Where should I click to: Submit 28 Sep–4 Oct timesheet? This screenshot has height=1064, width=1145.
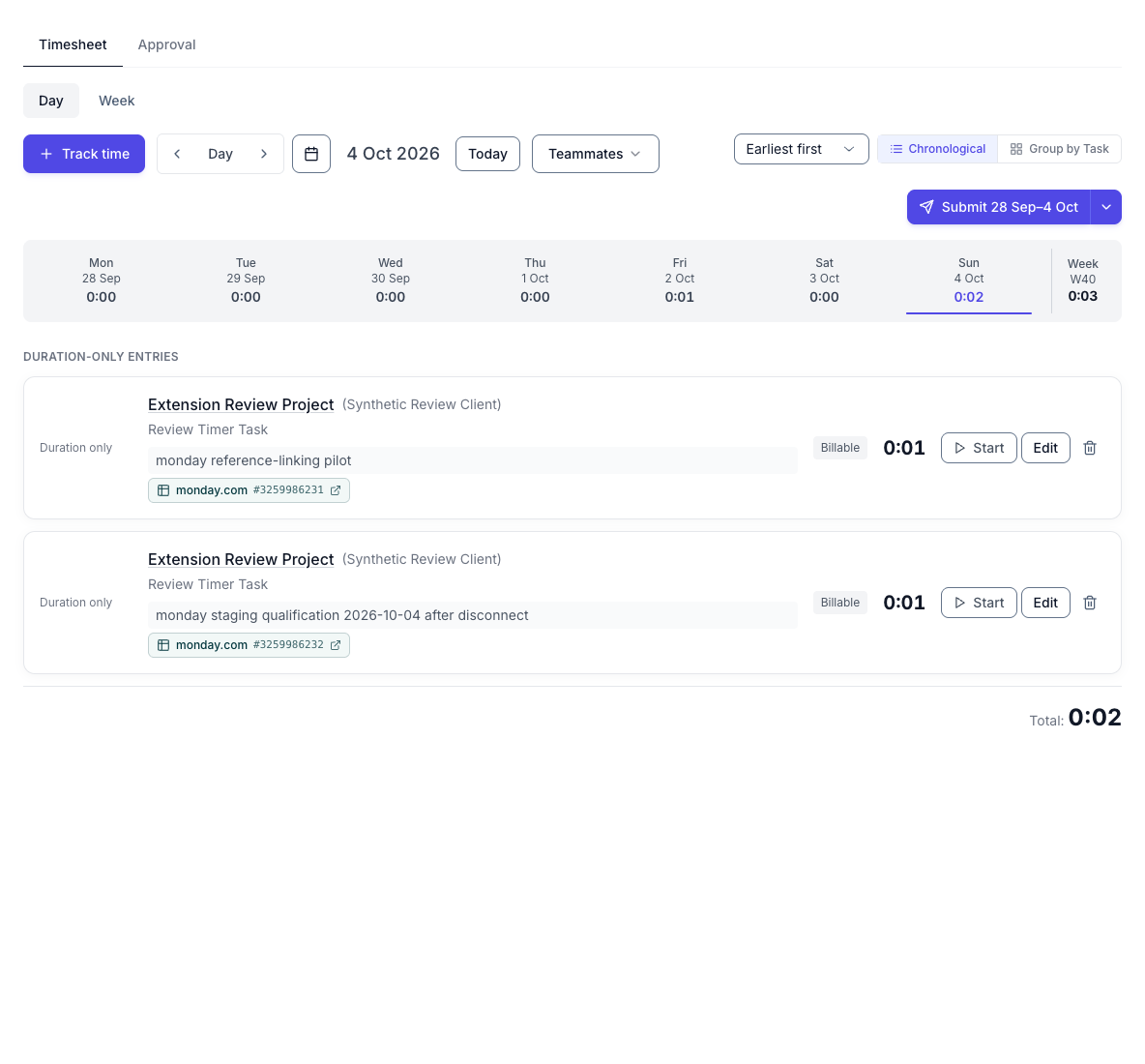click(998, 207)
